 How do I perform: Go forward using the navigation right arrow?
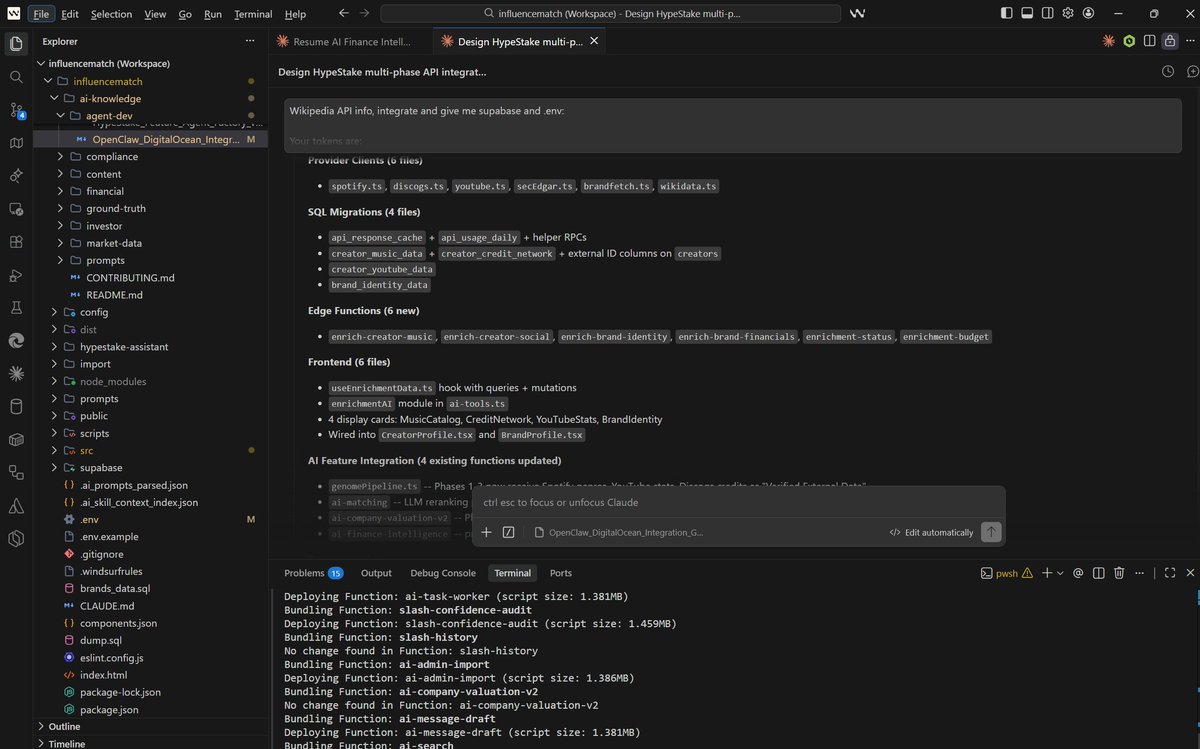point(365,14)
